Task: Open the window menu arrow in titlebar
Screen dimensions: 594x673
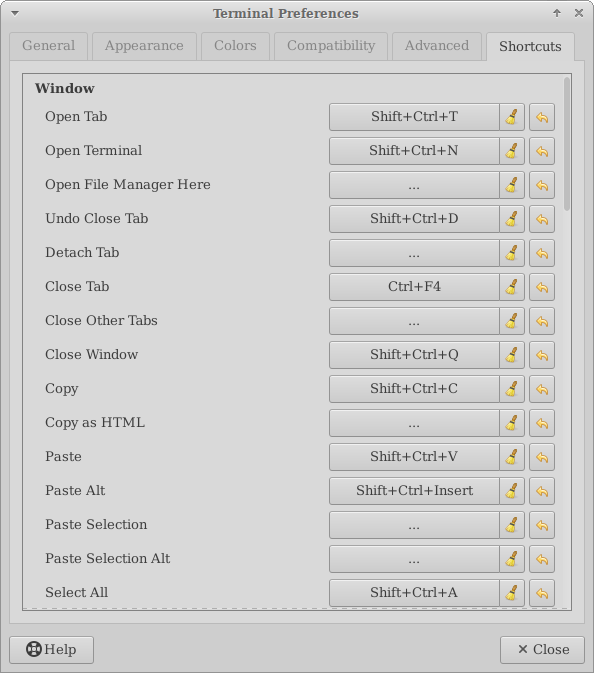Action: (15, 13)
